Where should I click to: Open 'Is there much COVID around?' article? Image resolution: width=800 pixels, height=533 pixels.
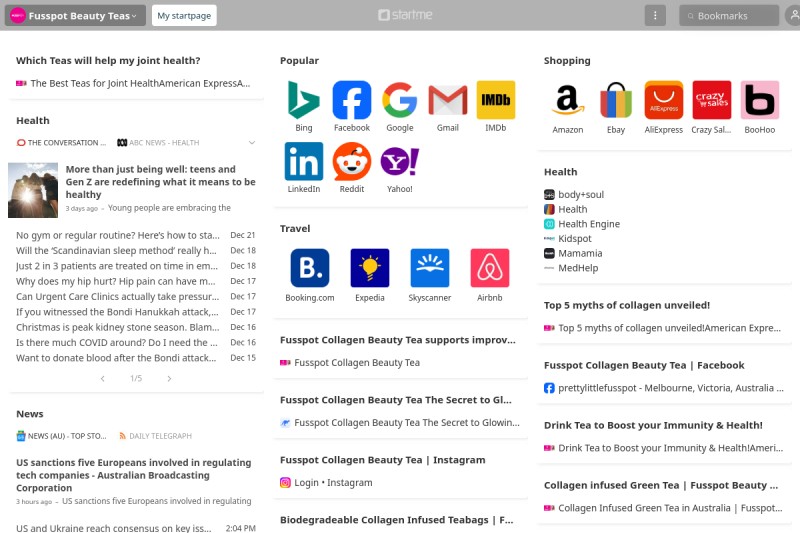click(x=117, y=342)
